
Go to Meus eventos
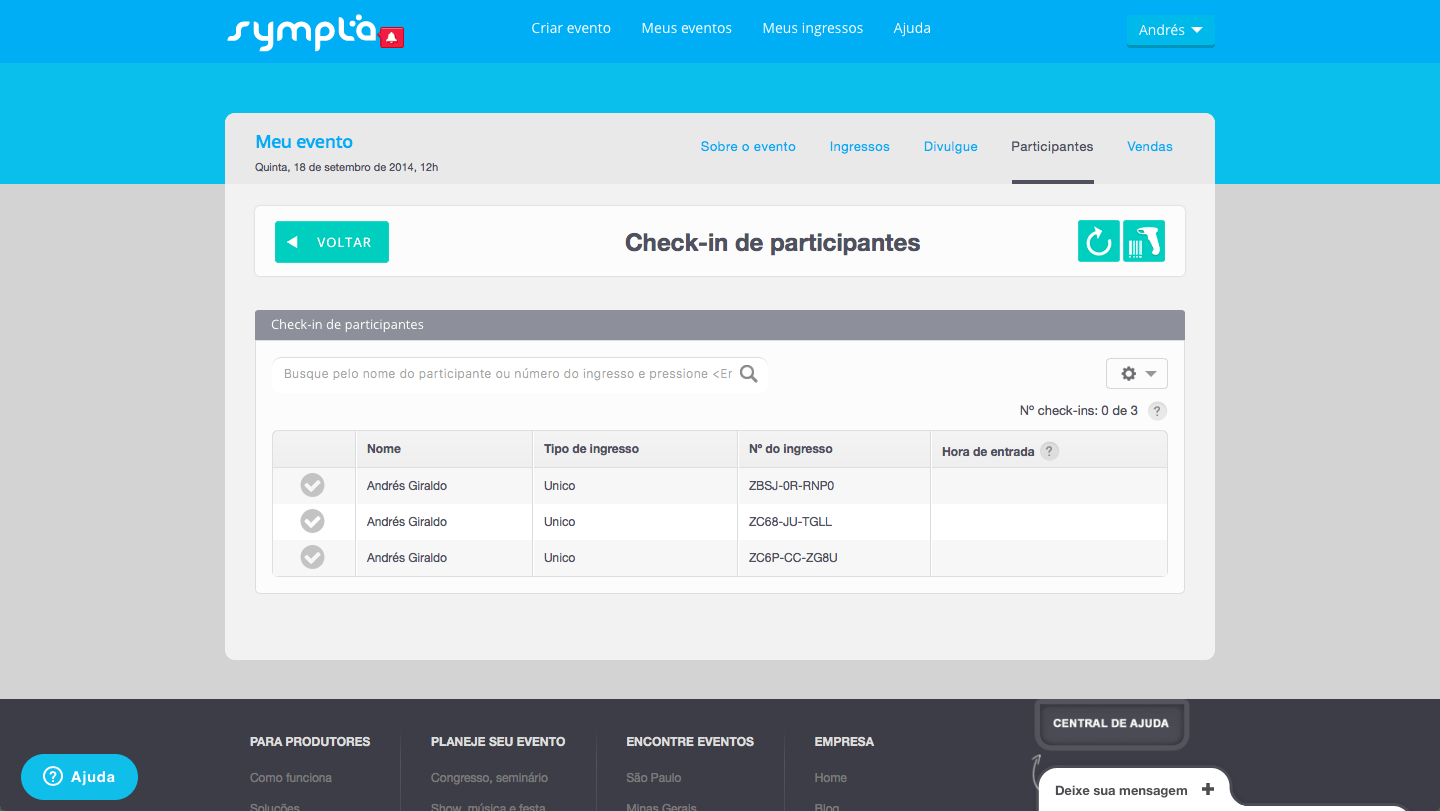coord(687,28)
